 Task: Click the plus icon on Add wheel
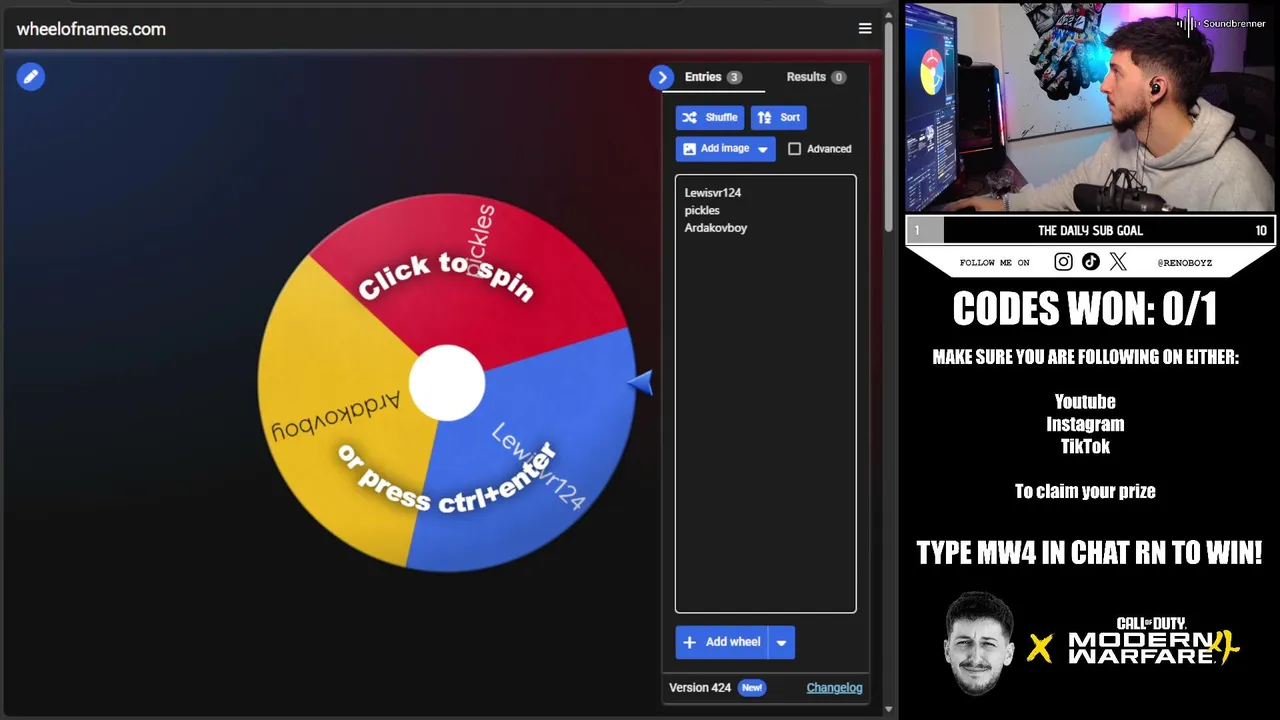(689, 643)
